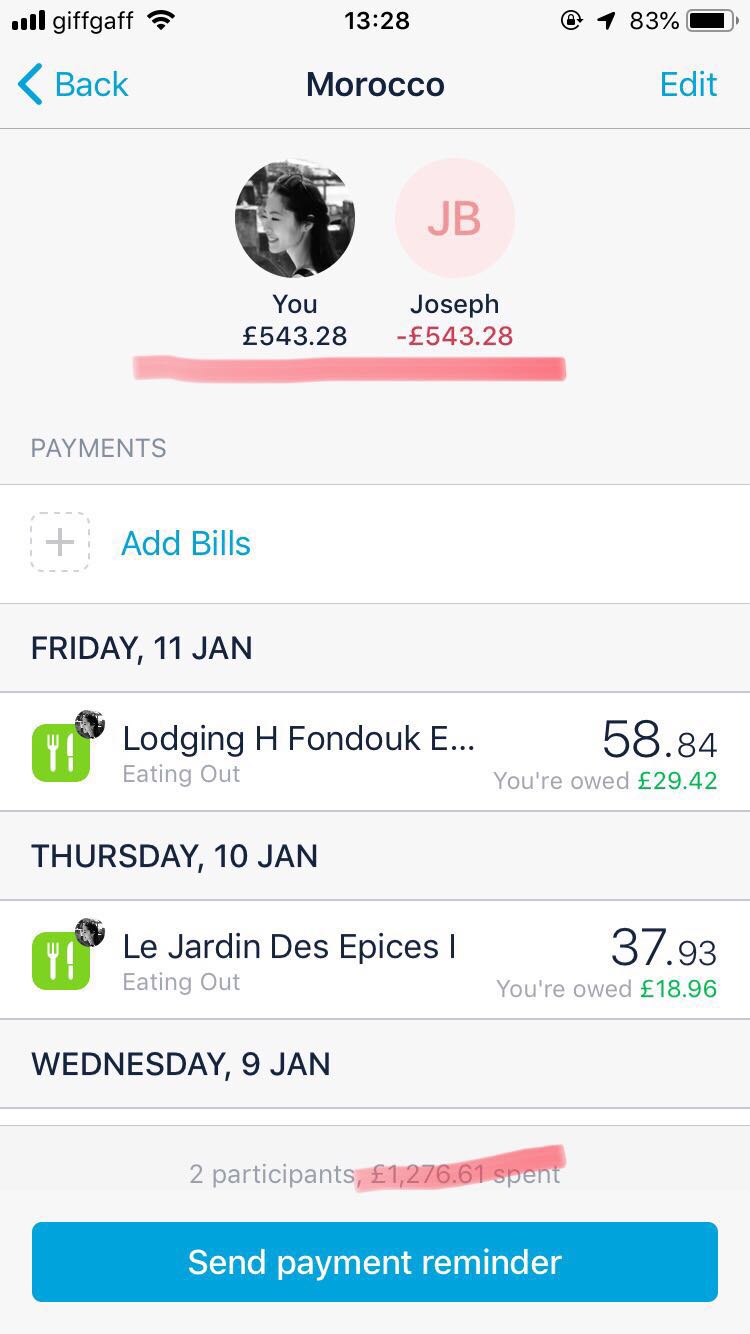Tap the green fork icon for Lodging H Fondouk

tap(61, 753)
